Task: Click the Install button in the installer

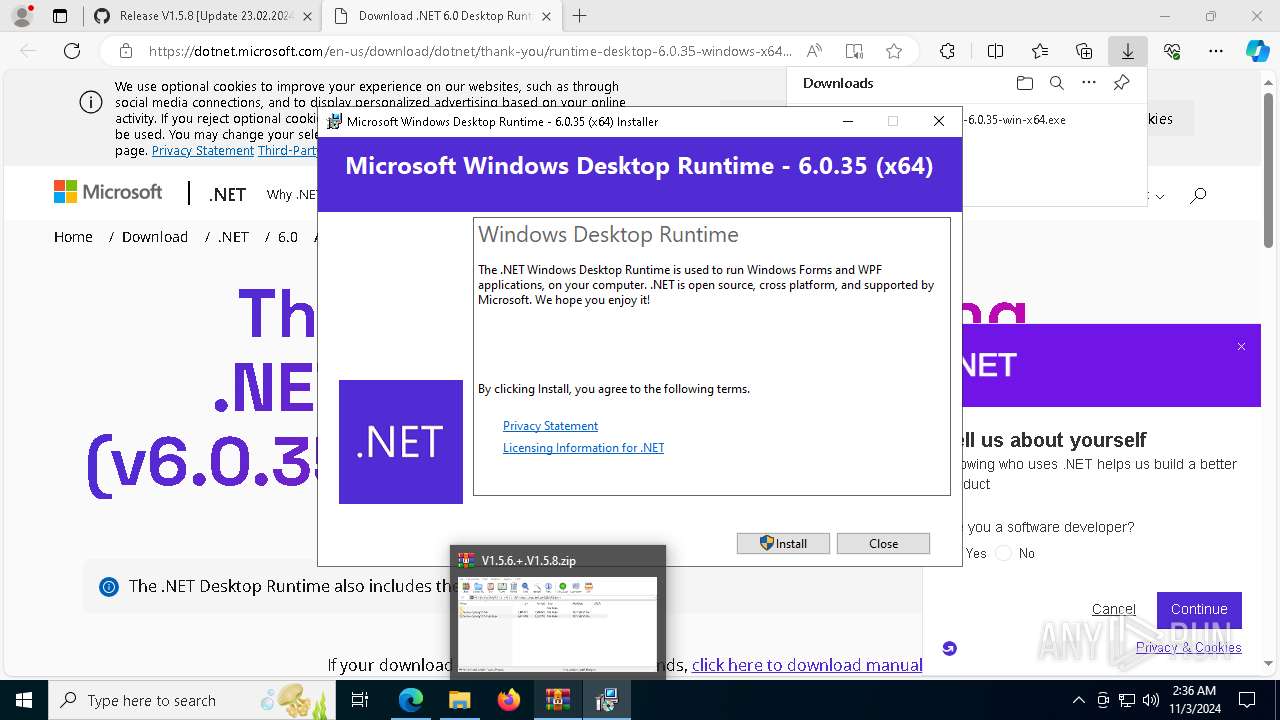Action: point(783,543)
